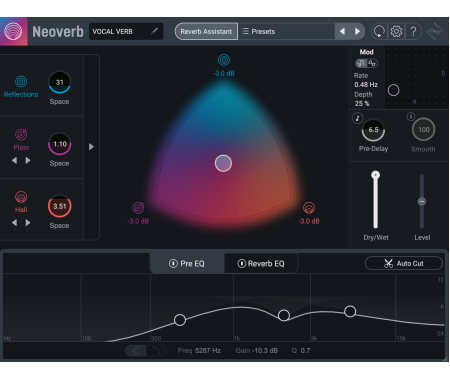Select next Plate reverb type
This screenshot has height=380, width=450.
[28, 160]
